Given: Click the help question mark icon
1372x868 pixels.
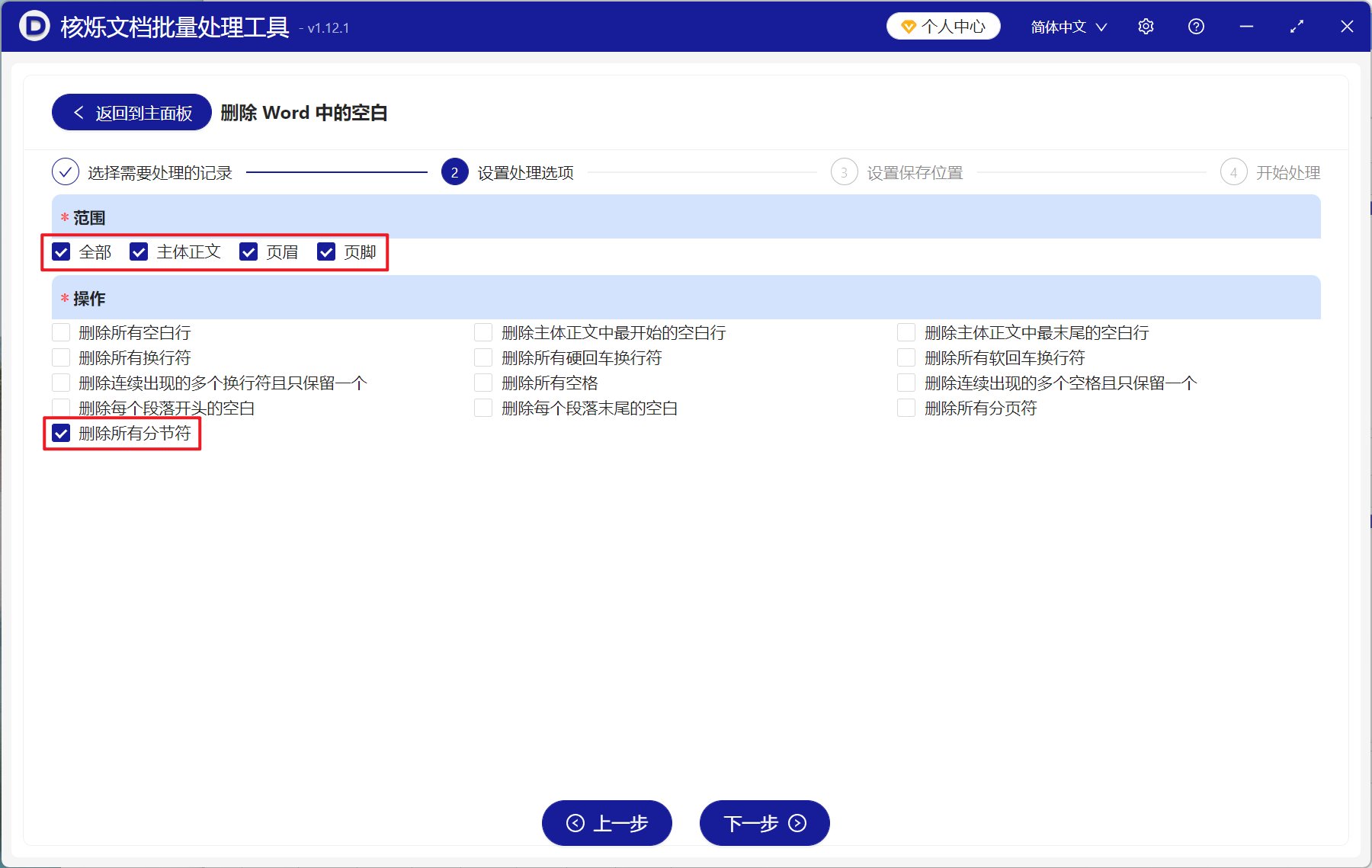Looking at the screenshot, I should click(1196, 26).
